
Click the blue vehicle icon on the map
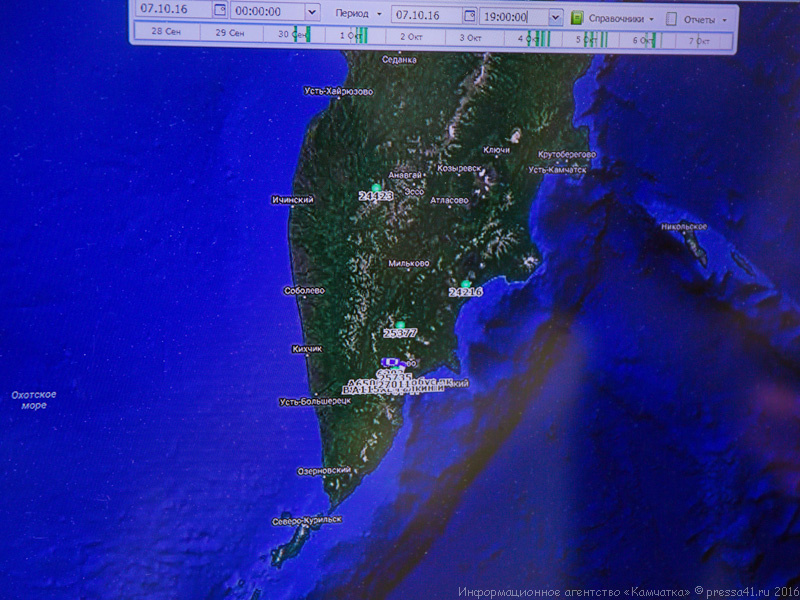[x=392, y=362]
